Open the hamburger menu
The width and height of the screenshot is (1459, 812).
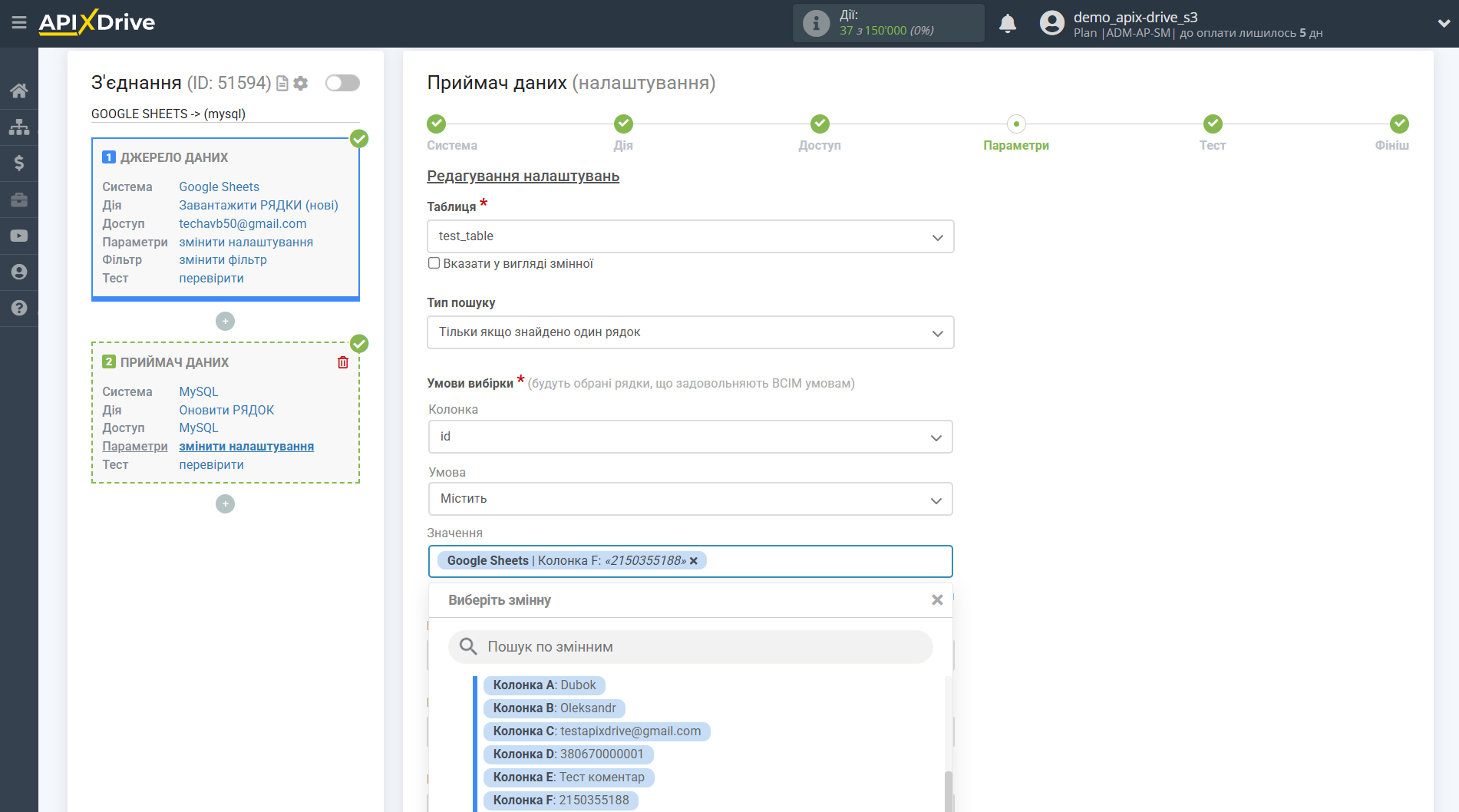click(x=19, y=23)
